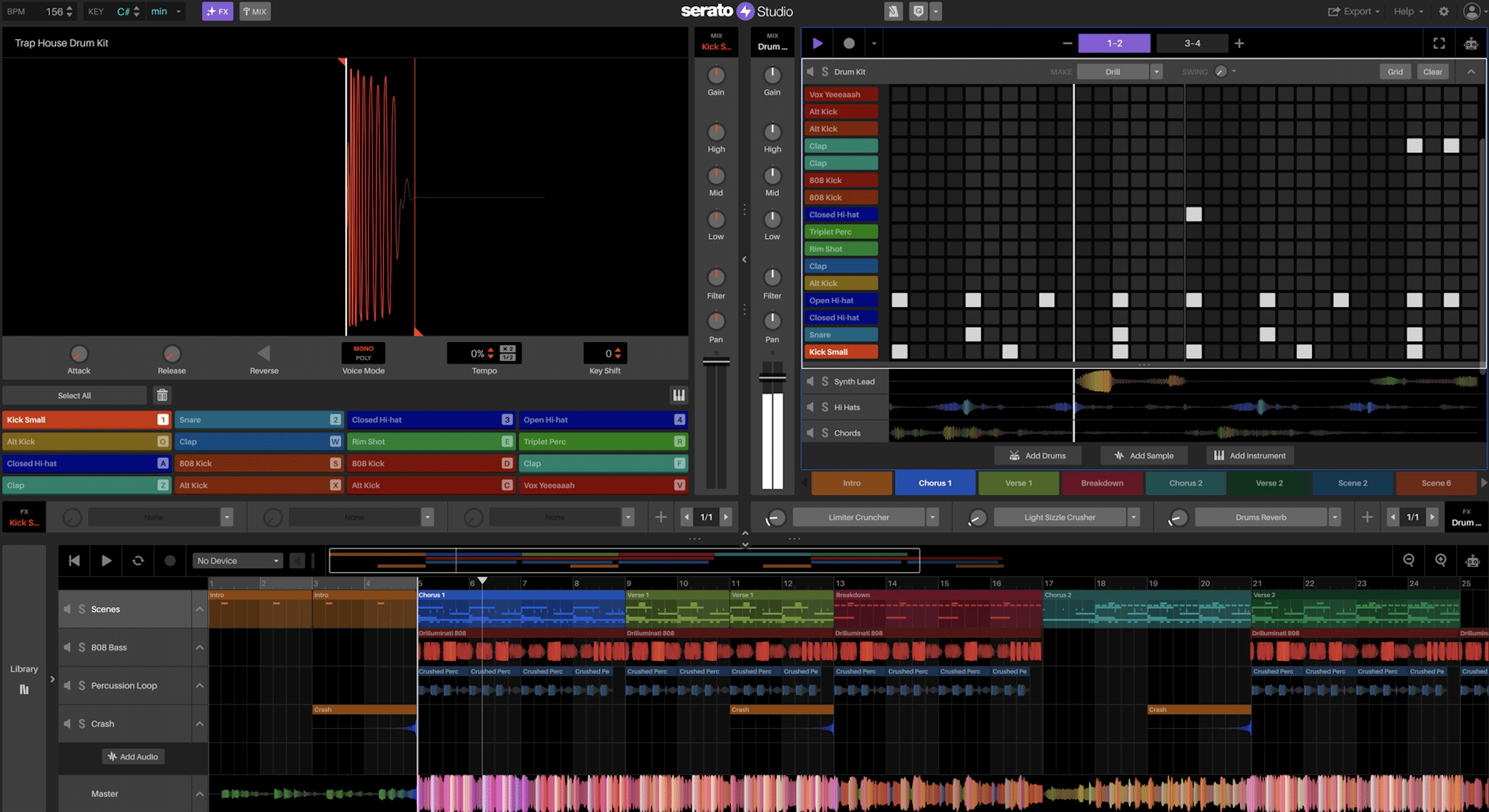Select the Verse 1 scene

1018,483
